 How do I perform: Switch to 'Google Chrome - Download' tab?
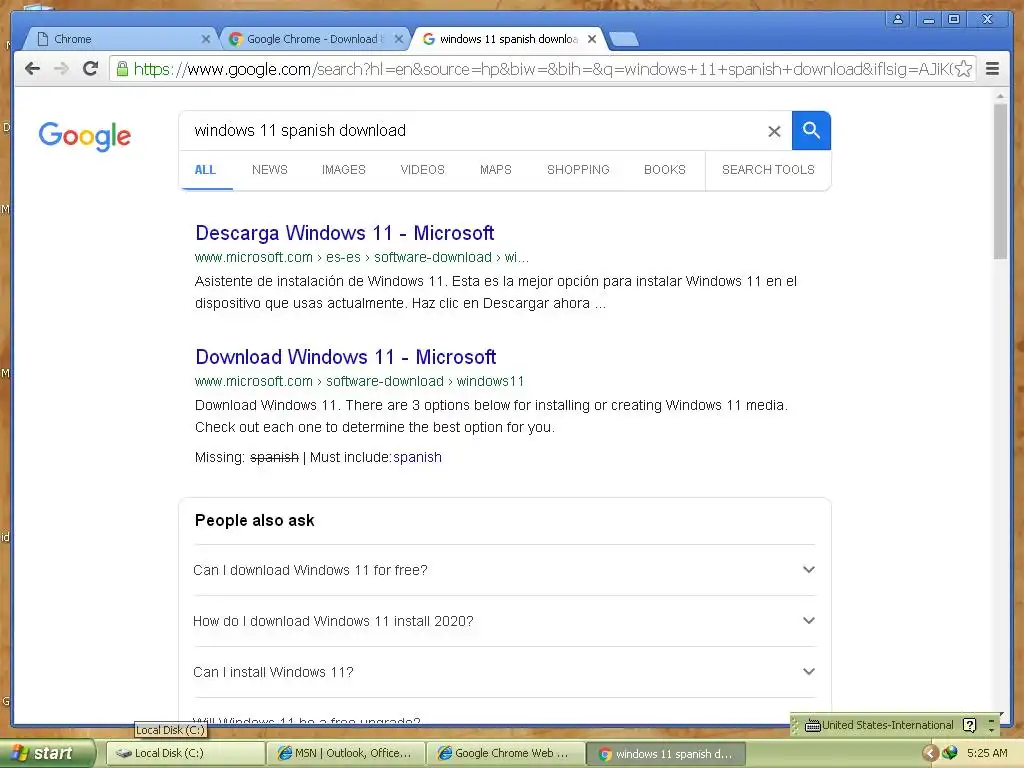(x=315, y=39)
